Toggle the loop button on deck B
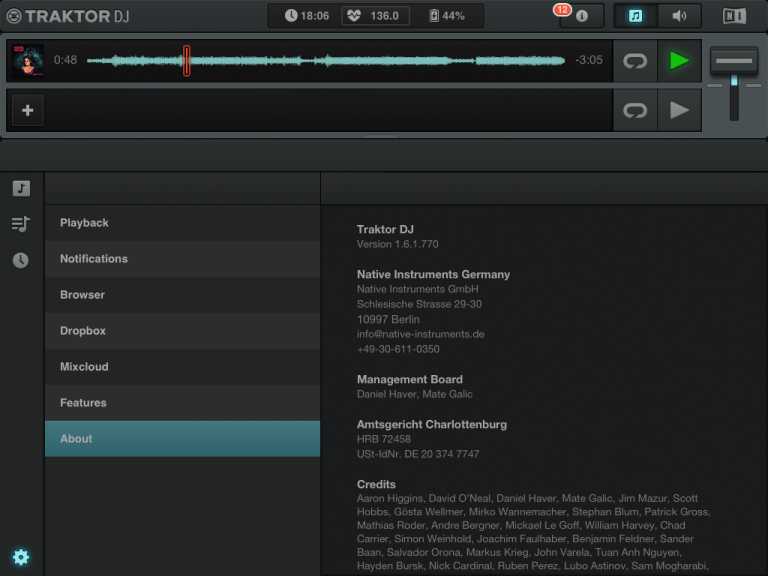 pos(635,110)
